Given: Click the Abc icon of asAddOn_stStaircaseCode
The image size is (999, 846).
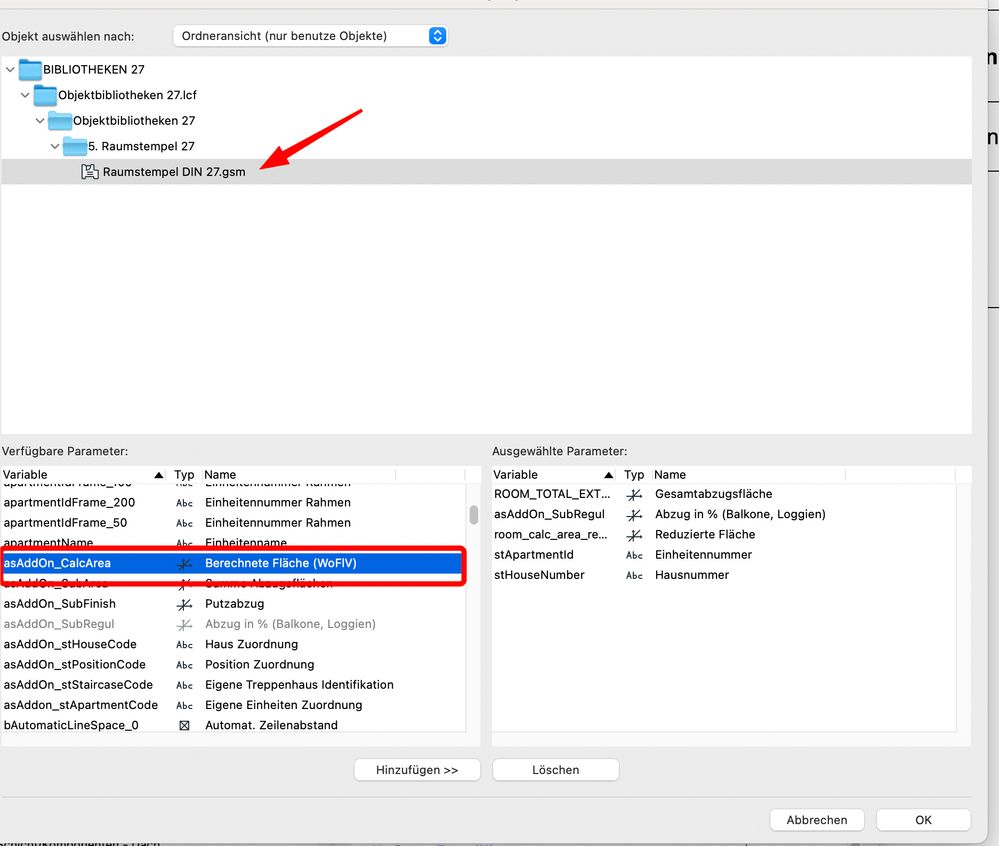Looking at the screenshot, I should pyautogui.click(x=184, y=685).
